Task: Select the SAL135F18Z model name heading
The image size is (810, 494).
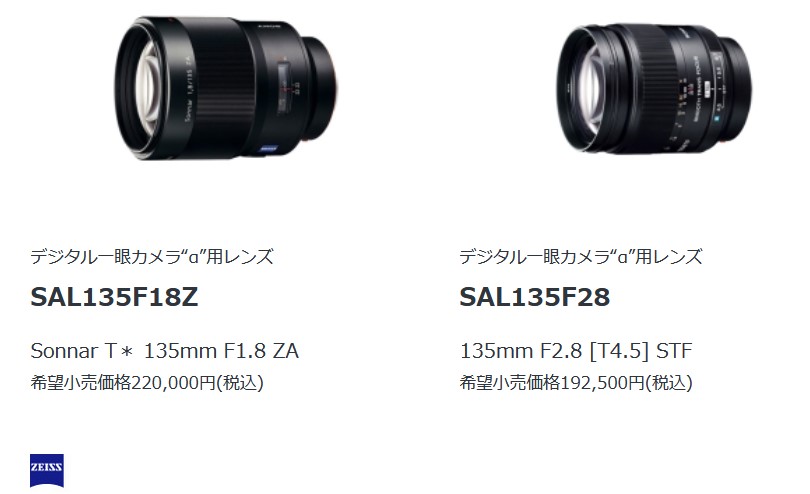Action: [x=114, y=297]
